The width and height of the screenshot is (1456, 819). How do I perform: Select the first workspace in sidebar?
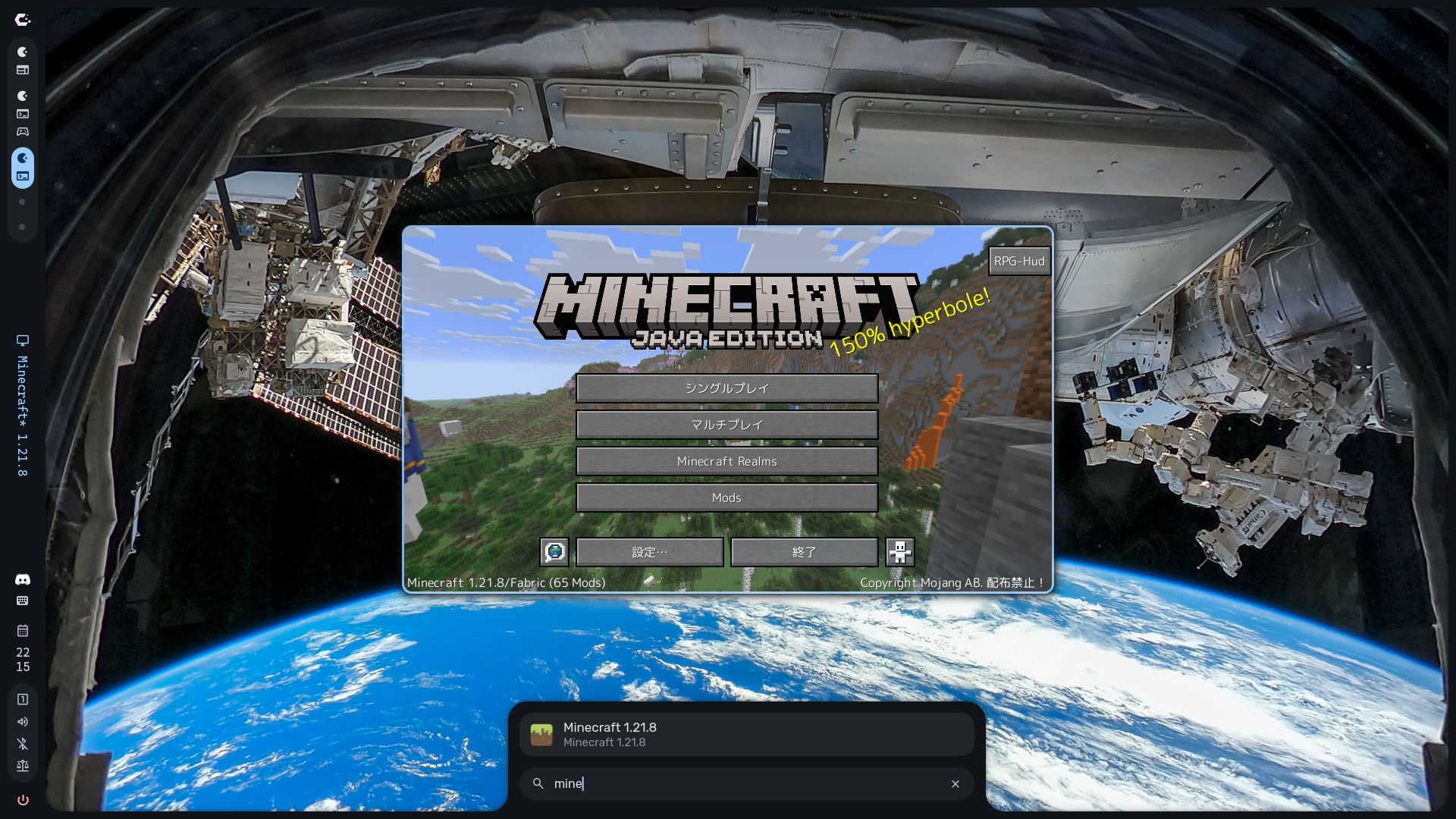(x=23, y=61)
